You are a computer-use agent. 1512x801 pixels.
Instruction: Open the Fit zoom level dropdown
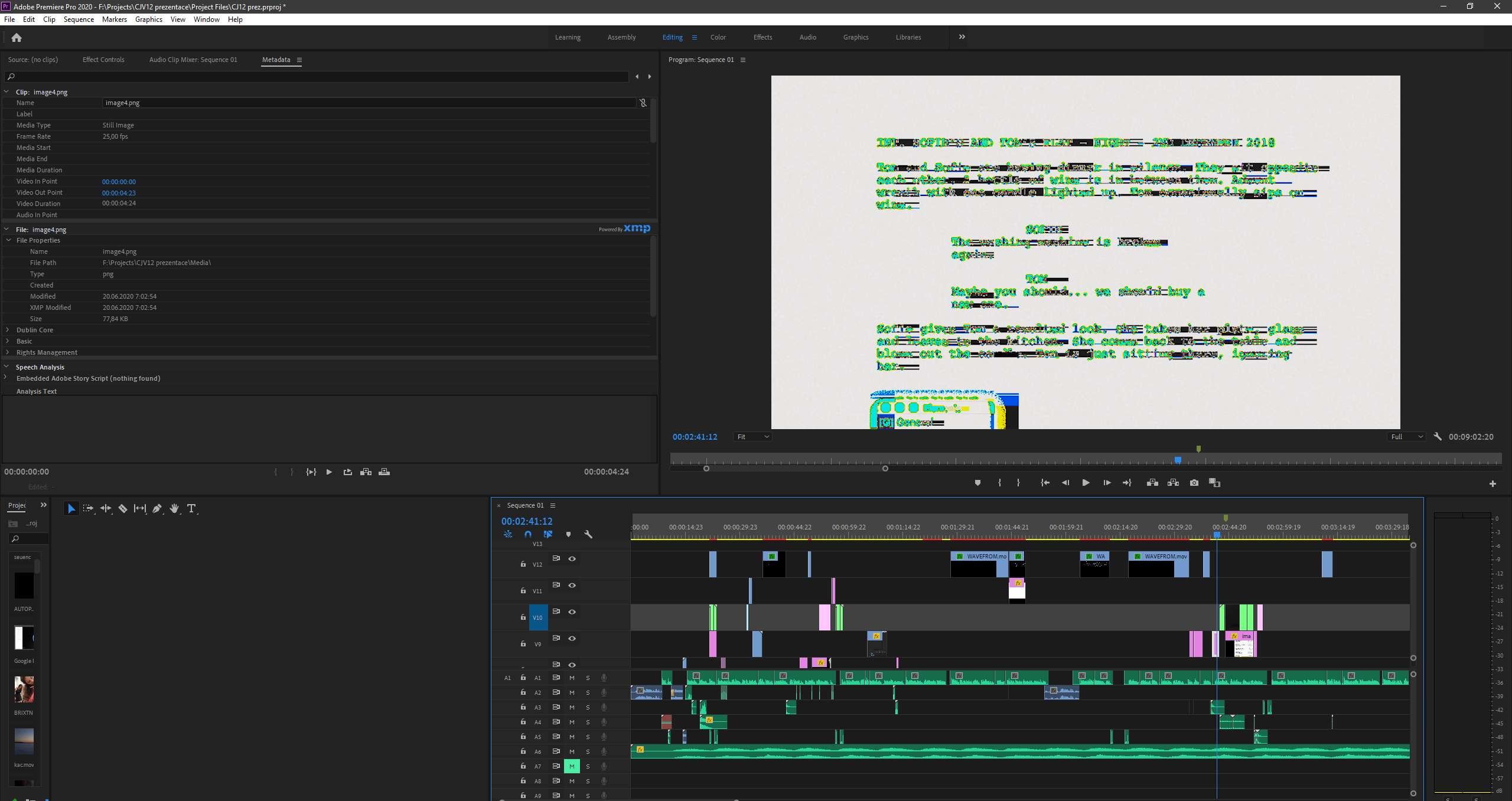coord(752,437)
